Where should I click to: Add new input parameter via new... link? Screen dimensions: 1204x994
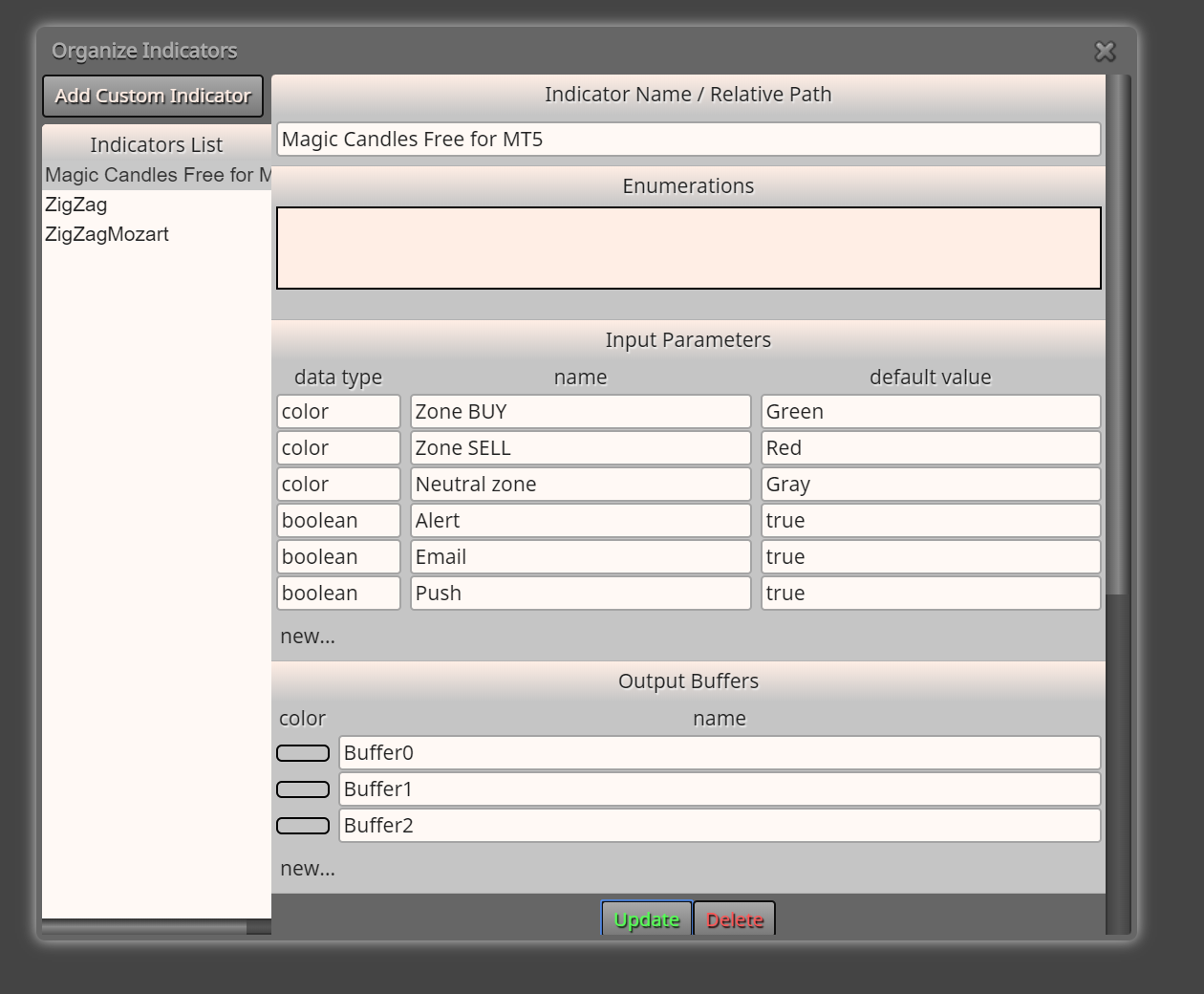(308, 637)
